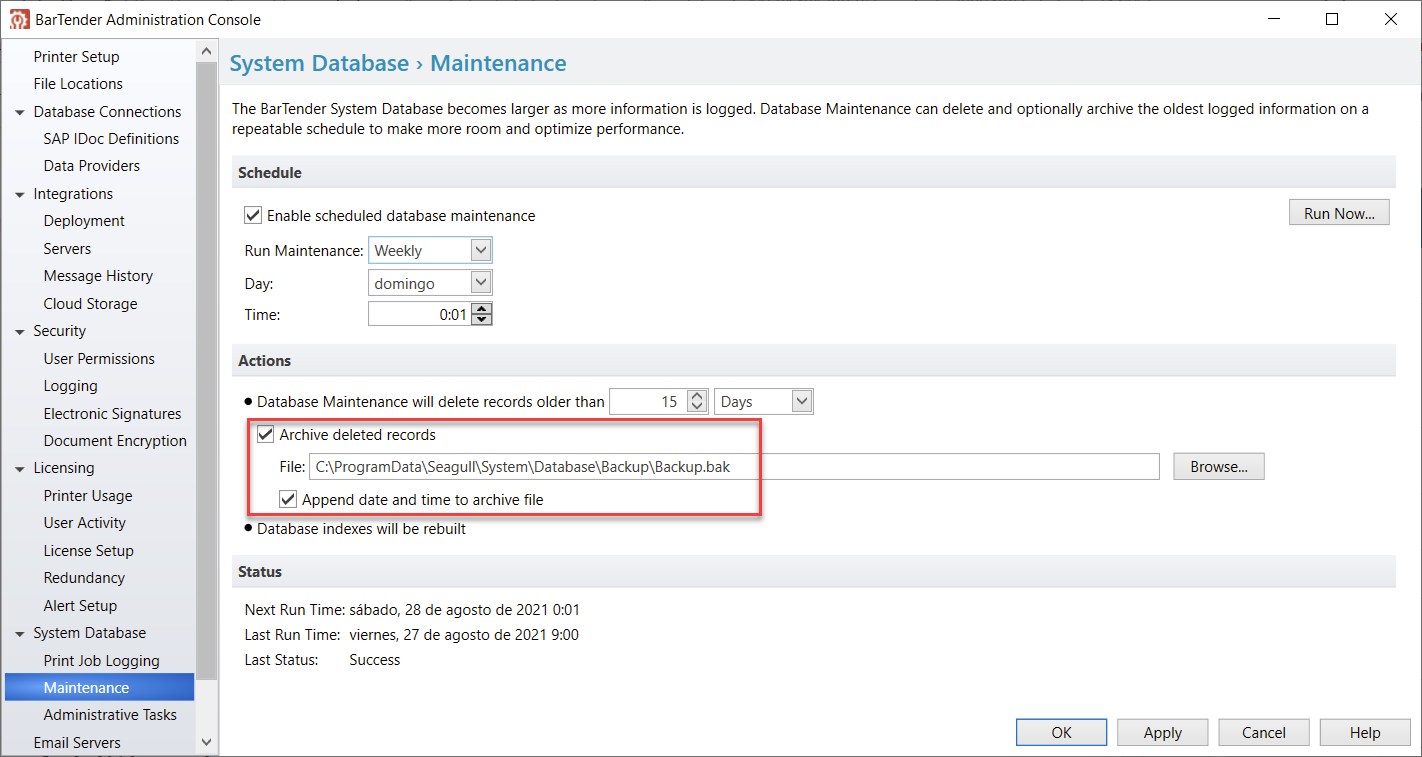Click the Apply button
The image size is (1422, 757).
1162,732
